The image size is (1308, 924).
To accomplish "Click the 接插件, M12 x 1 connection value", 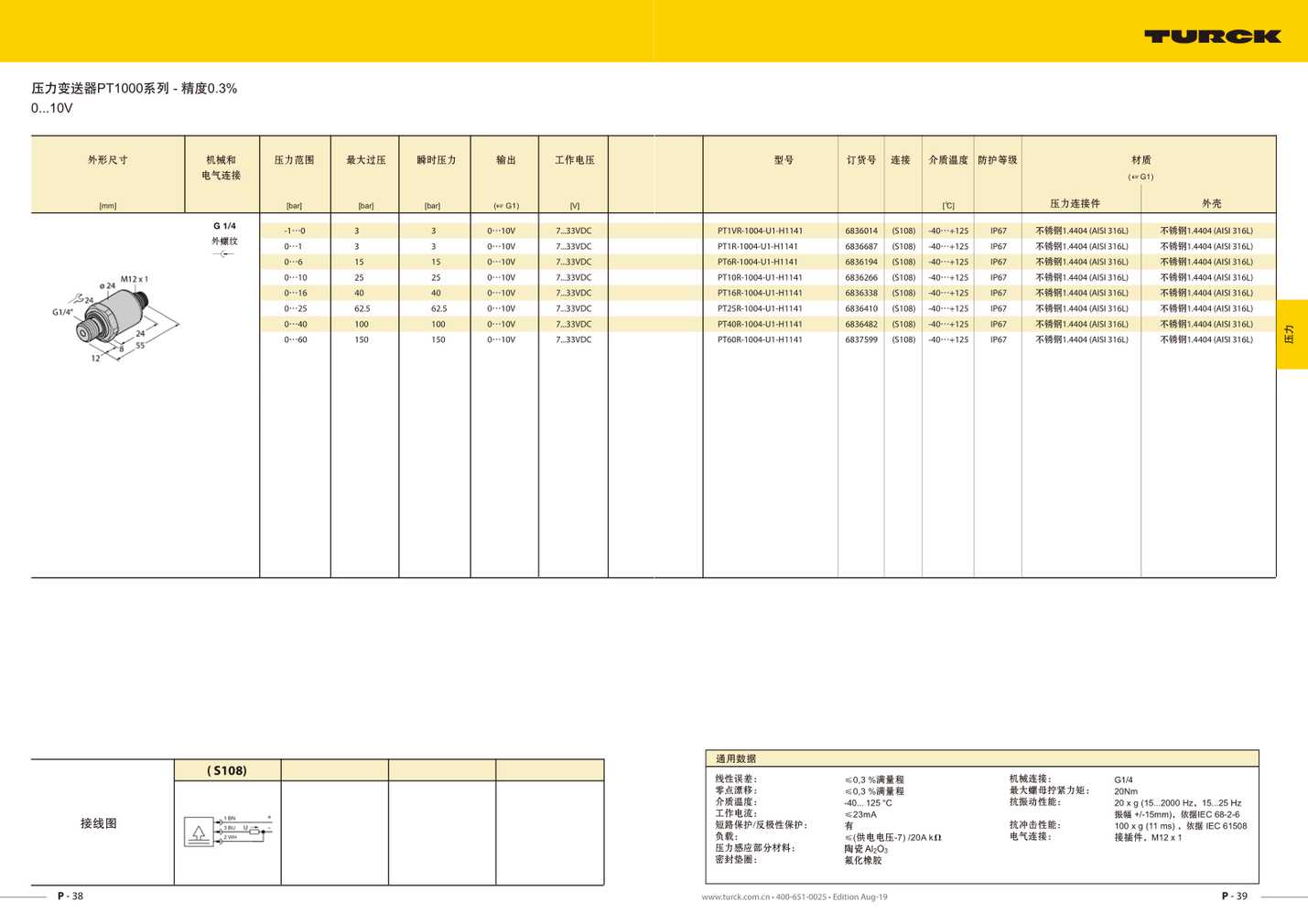I will (x=1148, y=837).
